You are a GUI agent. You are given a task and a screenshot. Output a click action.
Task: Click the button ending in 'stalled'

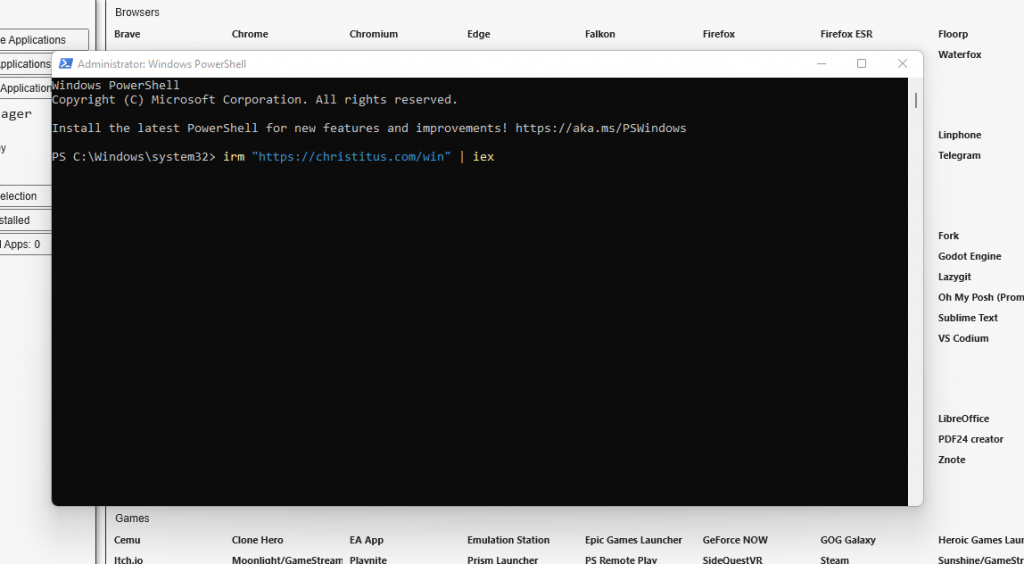click(25, 220)
